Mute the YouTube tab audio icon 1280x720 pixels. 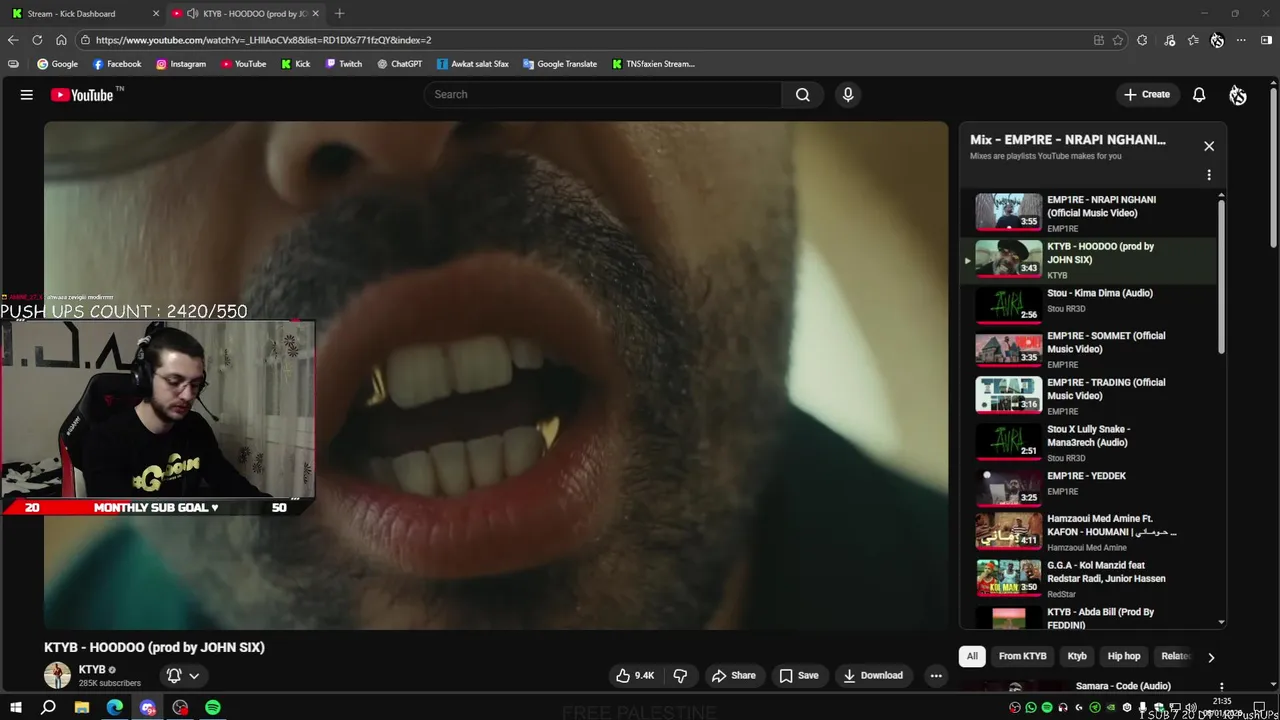tap(192, 14)
